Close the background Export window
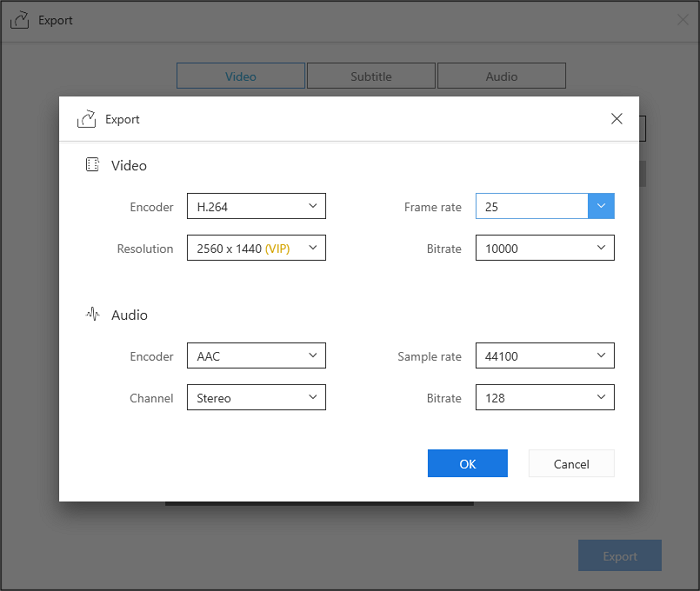The width and height of the screenshot is (700, 591). tap(683, 20)
